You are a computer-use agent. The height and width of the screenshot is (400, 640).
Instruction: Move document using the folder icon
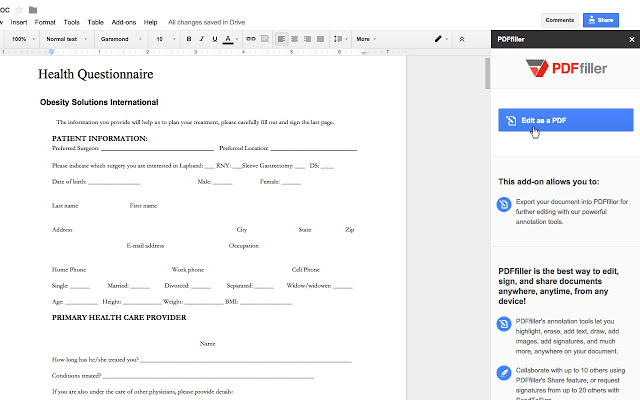pyautogui.click(x=33, y=10)
